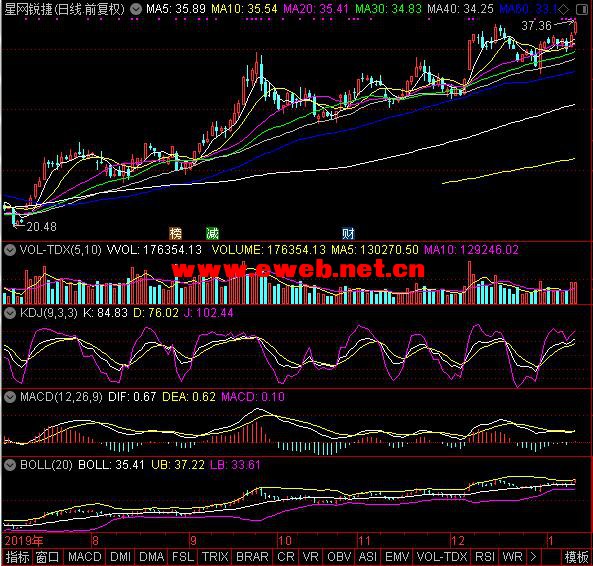
Task: Open the 窗口 tab
Action: (48, 557)
